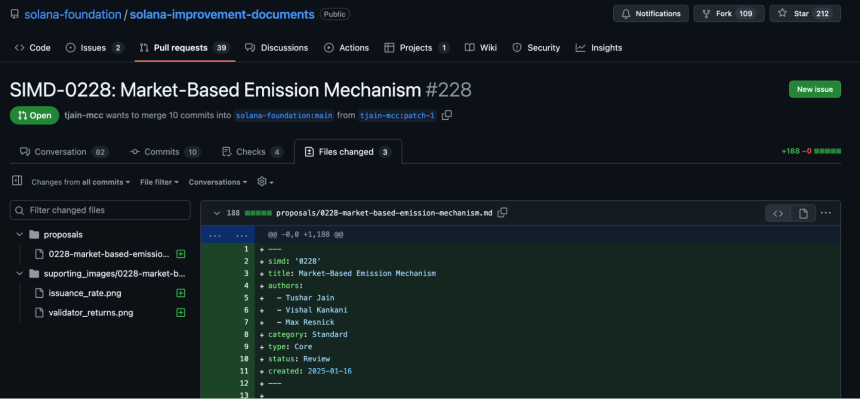Image resolution: width=860 pixels, height=399 pixels.
Task: Click diff line created: 2025-01-16
Action: pos(310,371)
